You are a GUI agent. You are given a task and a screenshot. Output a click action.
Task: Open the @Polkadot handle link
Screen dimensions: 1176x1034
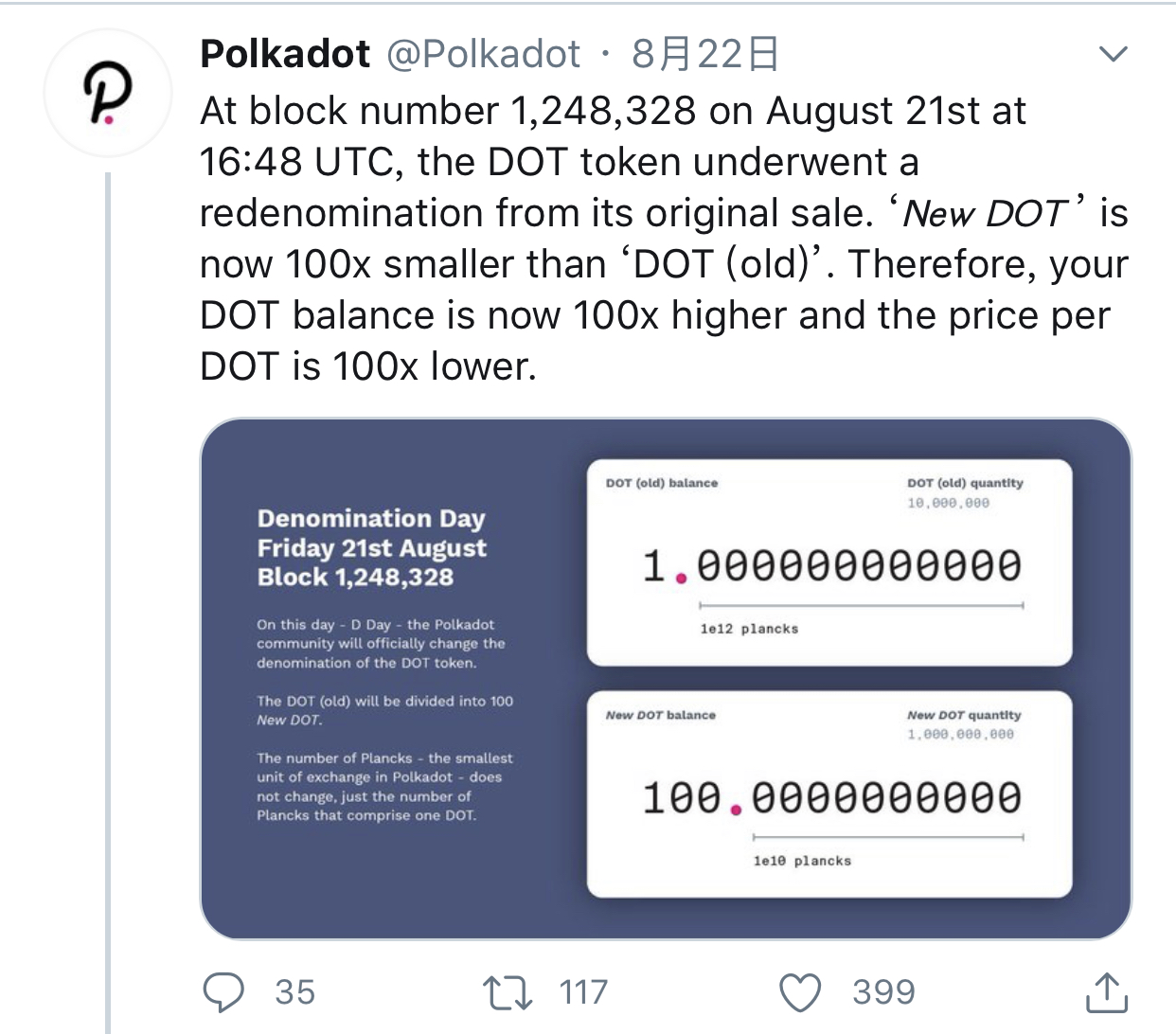point(484,54)
